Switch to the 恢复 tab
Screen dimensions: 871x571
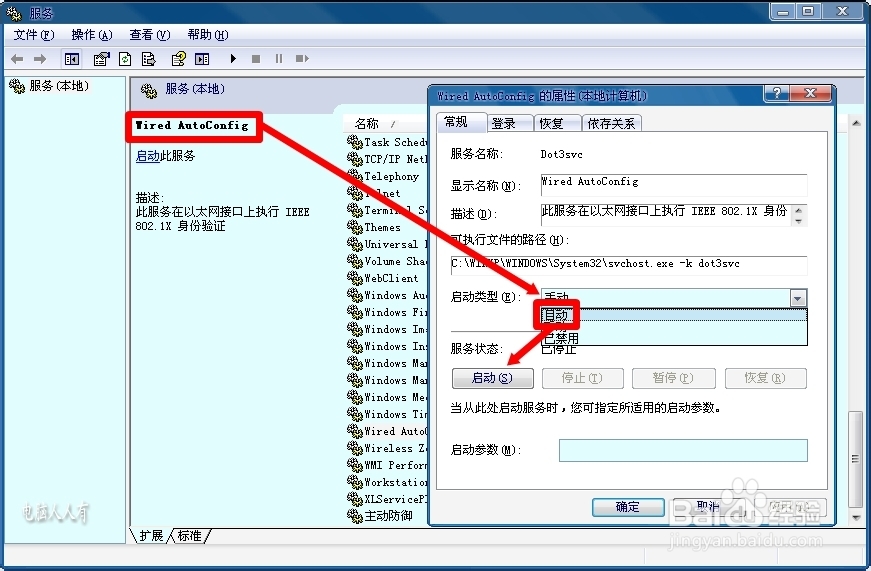pos(557,123)
